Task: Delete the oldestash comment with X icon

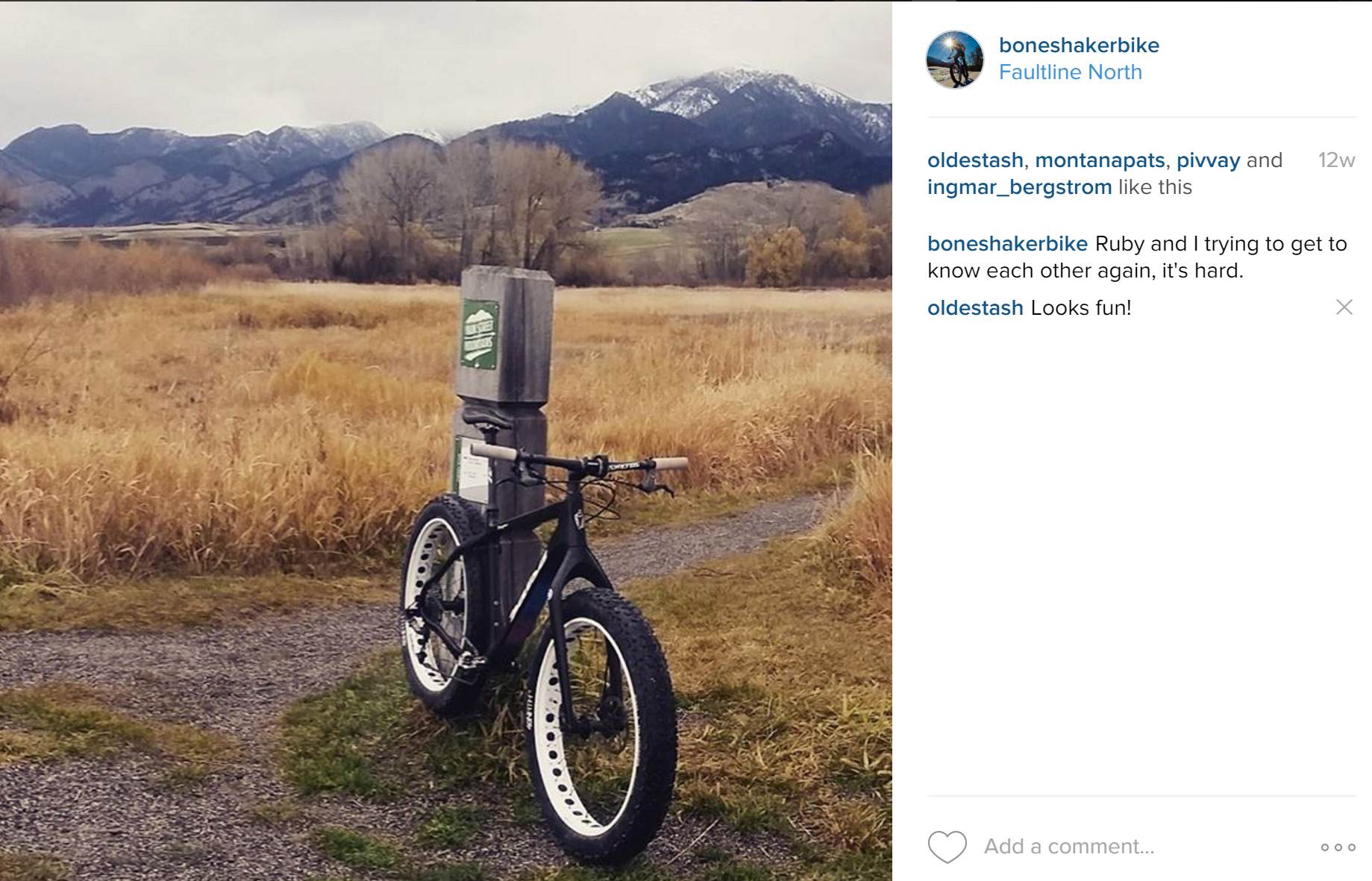Action: 1344,307
